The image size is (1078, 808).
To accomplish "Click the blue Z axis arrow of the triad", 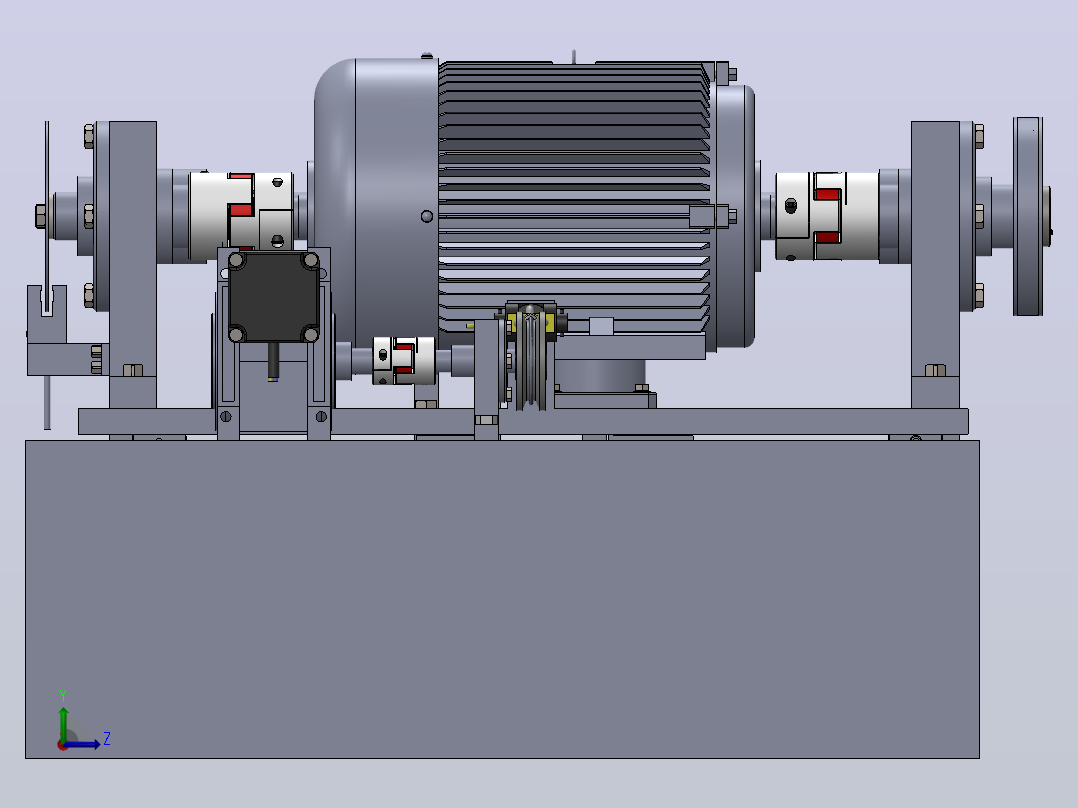I will click(x=82, y=744).
